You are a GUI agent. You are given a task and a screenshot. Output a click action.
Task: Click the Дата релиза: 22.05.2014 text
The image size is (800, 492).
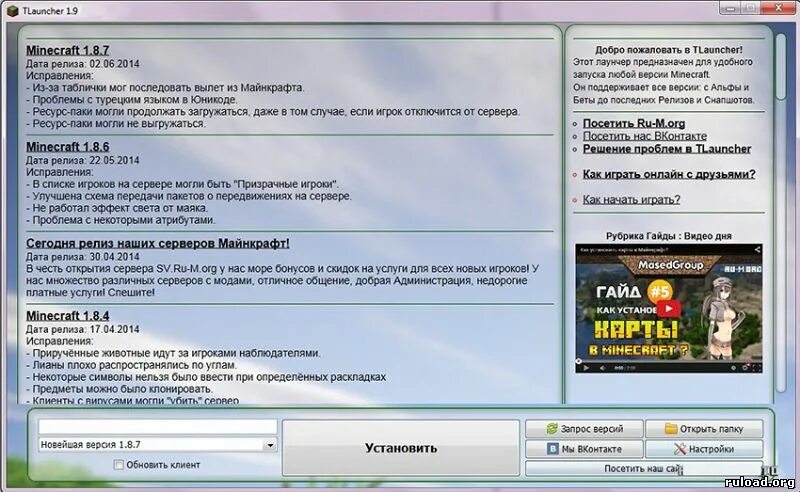click(x=83, y=160)
